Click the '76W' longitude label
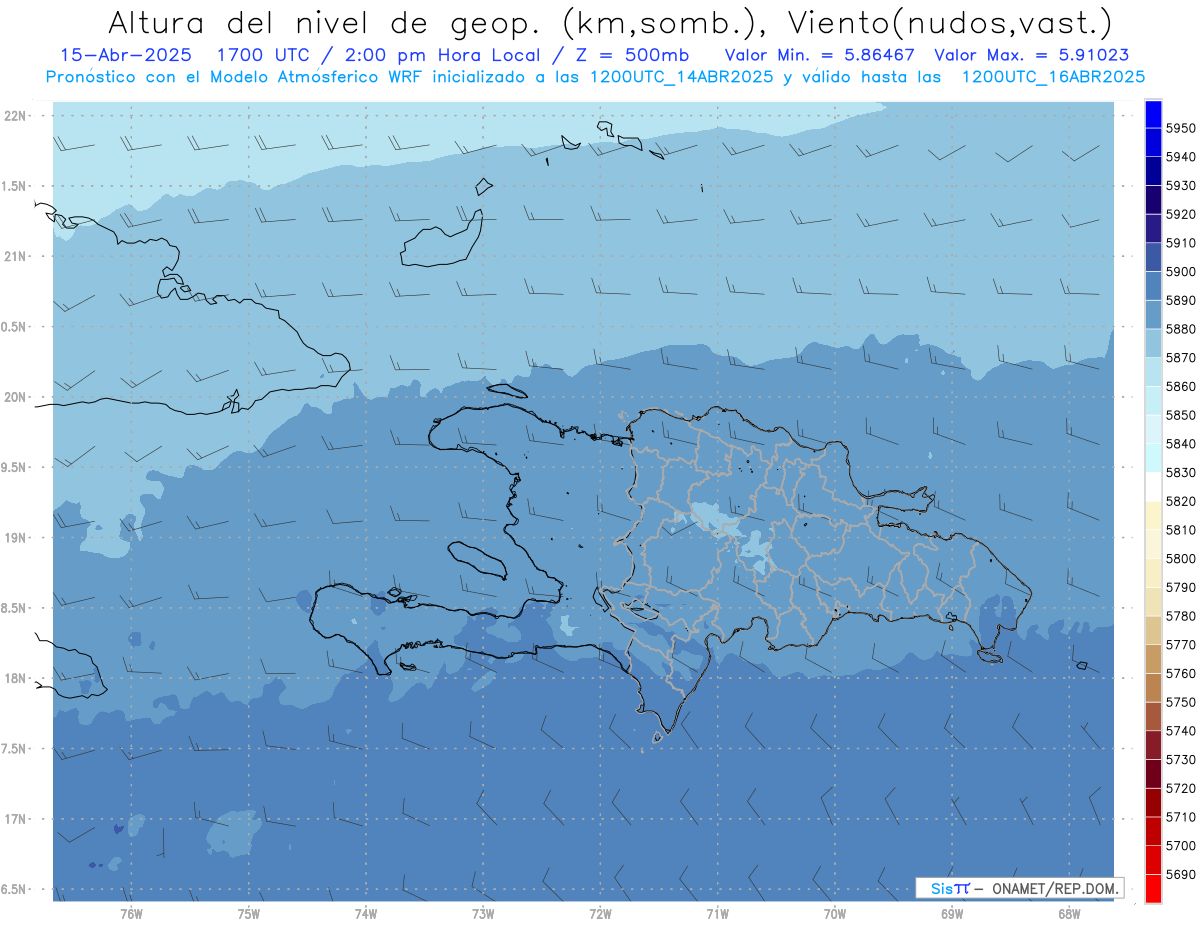 click(x=131, y=913)
